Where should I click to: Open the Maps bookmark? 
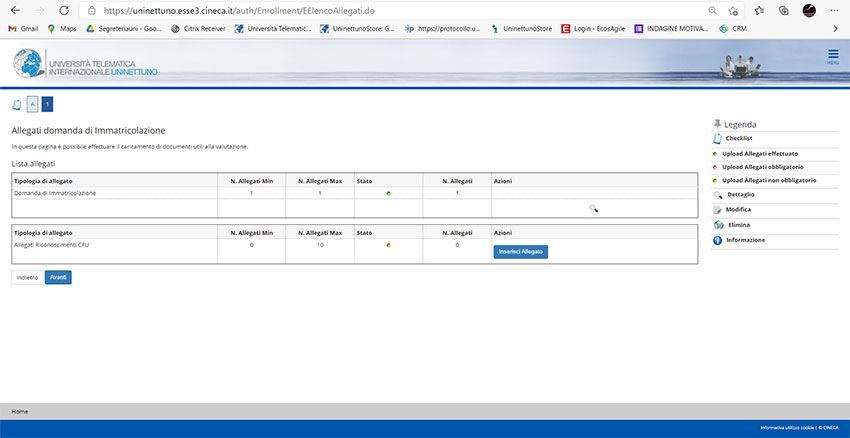click(x=61, y=28)
